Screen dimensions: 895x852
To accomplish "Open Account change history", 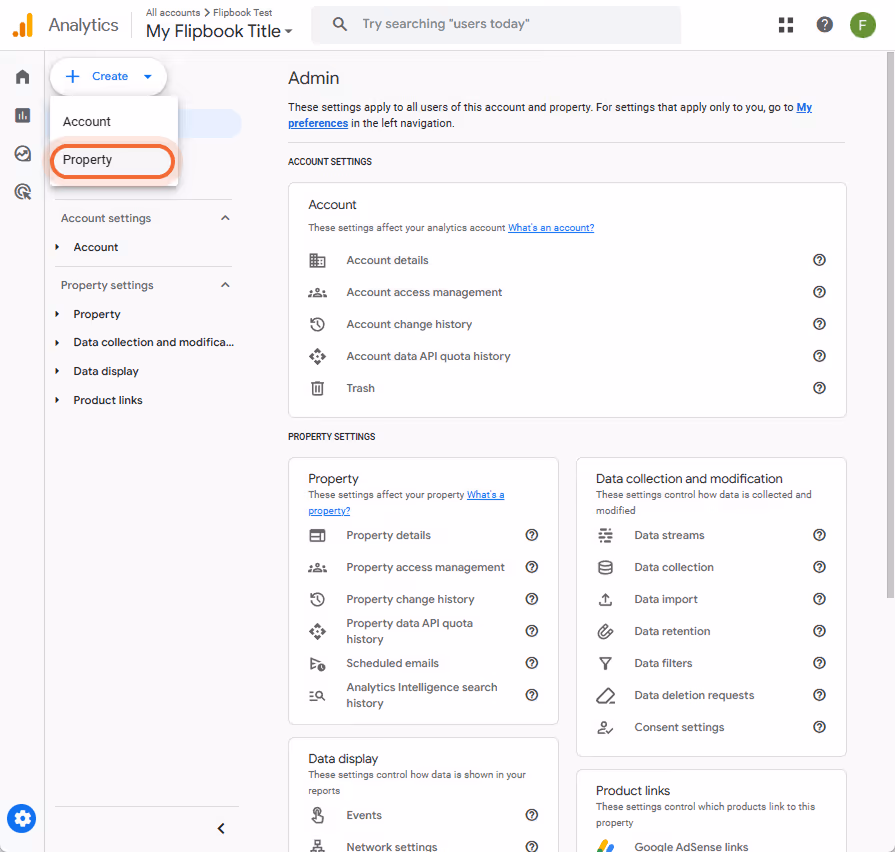I will (x=409, y=324).
